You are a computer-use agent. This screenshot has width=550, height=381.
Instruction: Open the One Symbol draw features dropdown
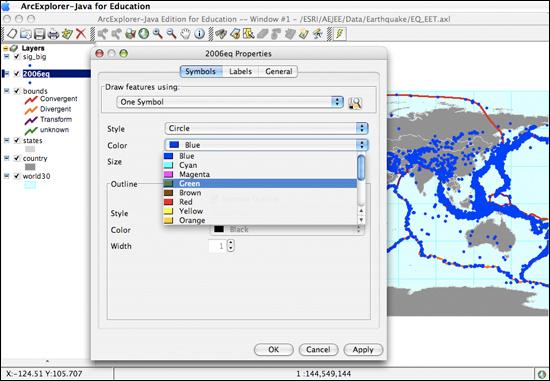tap(230, 102)
